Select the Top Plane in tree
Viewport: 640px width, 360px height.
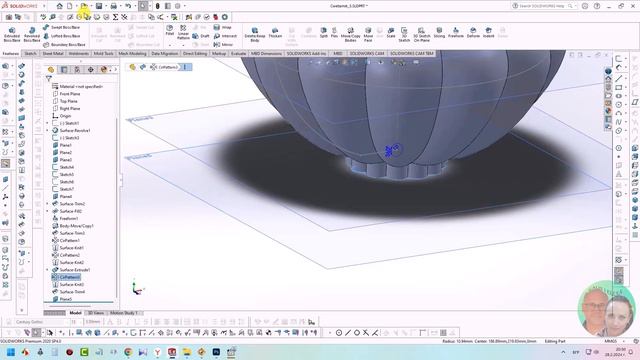coord(65,101)
